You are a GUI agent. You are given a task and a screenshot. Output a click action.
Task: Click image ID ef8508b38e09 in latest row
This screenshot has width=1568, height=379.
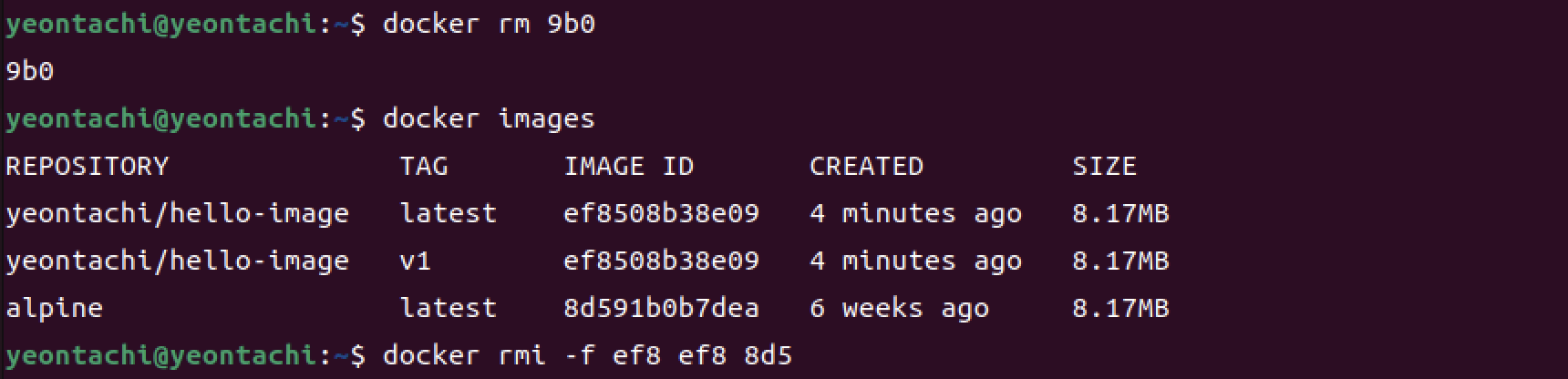click(661, 213)
